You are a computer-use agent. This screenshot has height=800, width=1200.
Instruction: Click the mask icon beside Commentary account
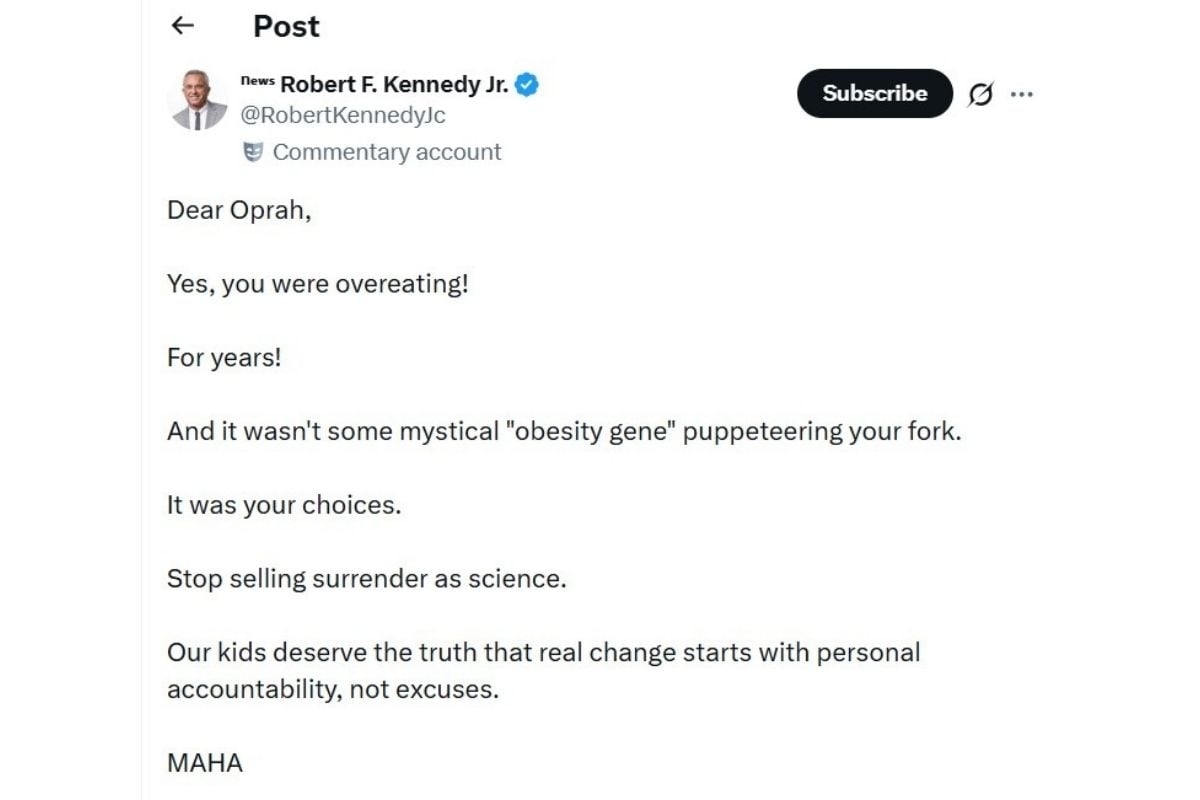(253, 152)
